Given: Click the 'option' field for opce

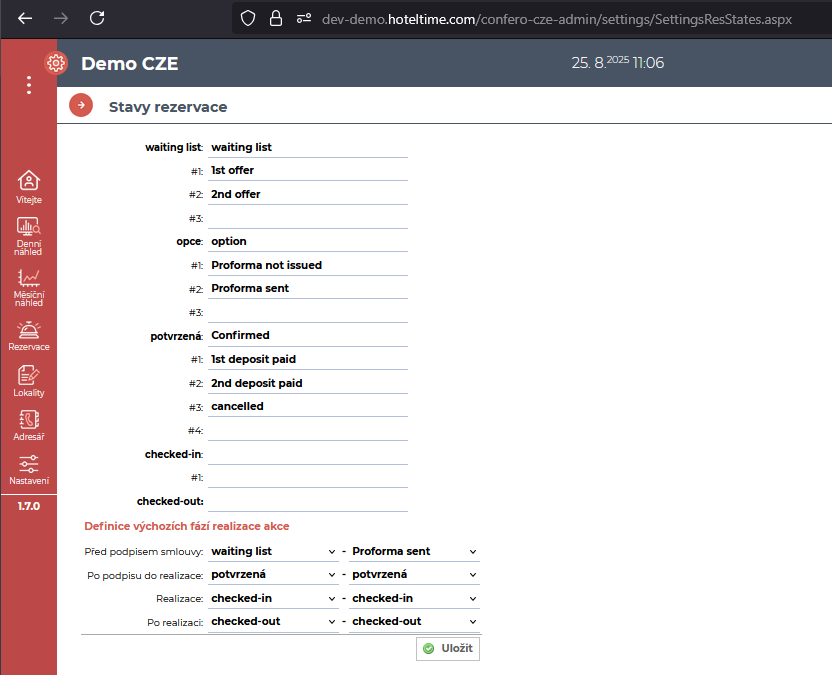Looking at the screenshot, I should coord(308,241).
